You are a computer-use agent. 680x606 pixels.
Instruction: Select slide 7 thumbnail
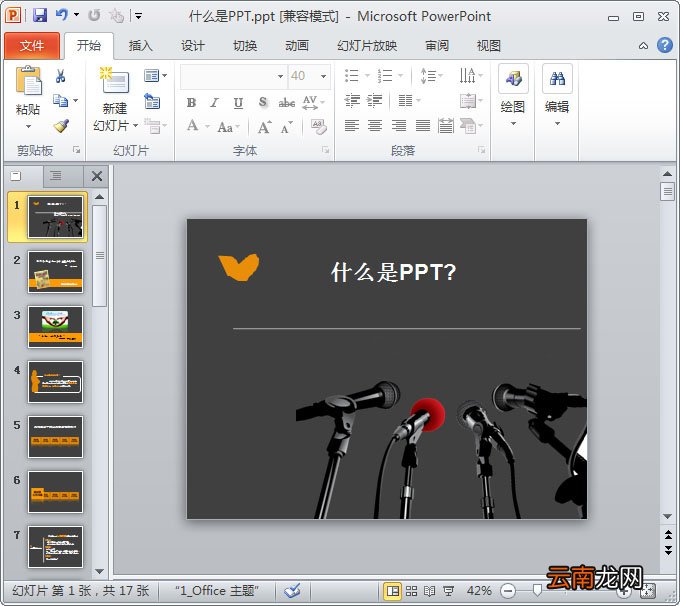coord(55,547)
